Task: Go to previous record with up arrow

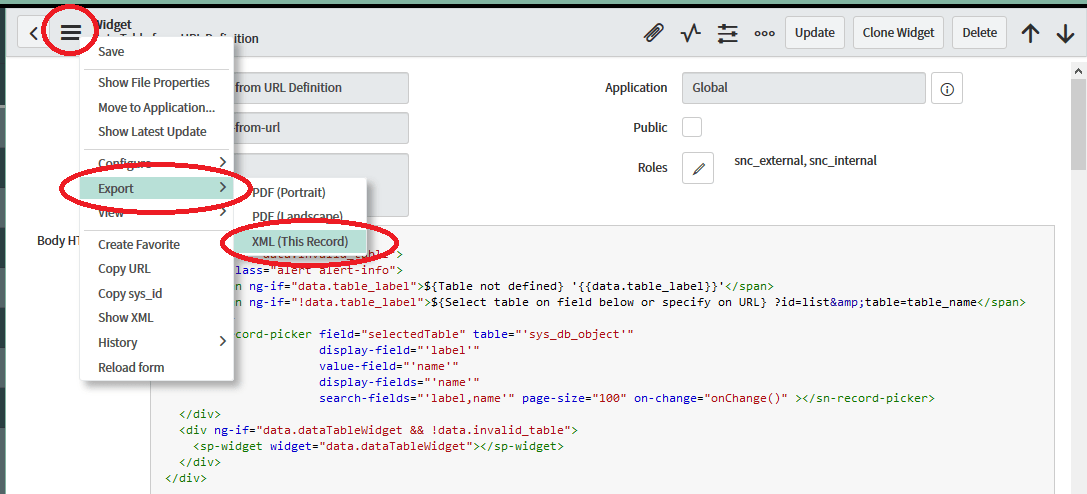Action: (x=1030, y=33)
